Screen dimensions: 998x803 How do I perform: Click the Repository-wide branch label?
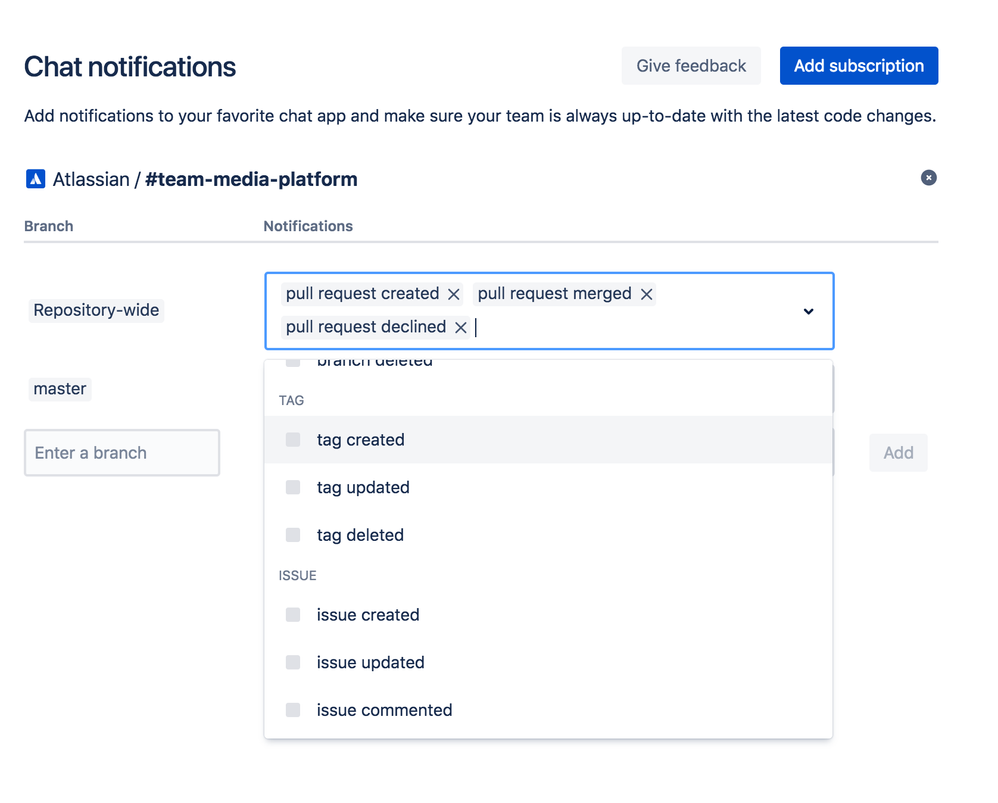point(96,310)
